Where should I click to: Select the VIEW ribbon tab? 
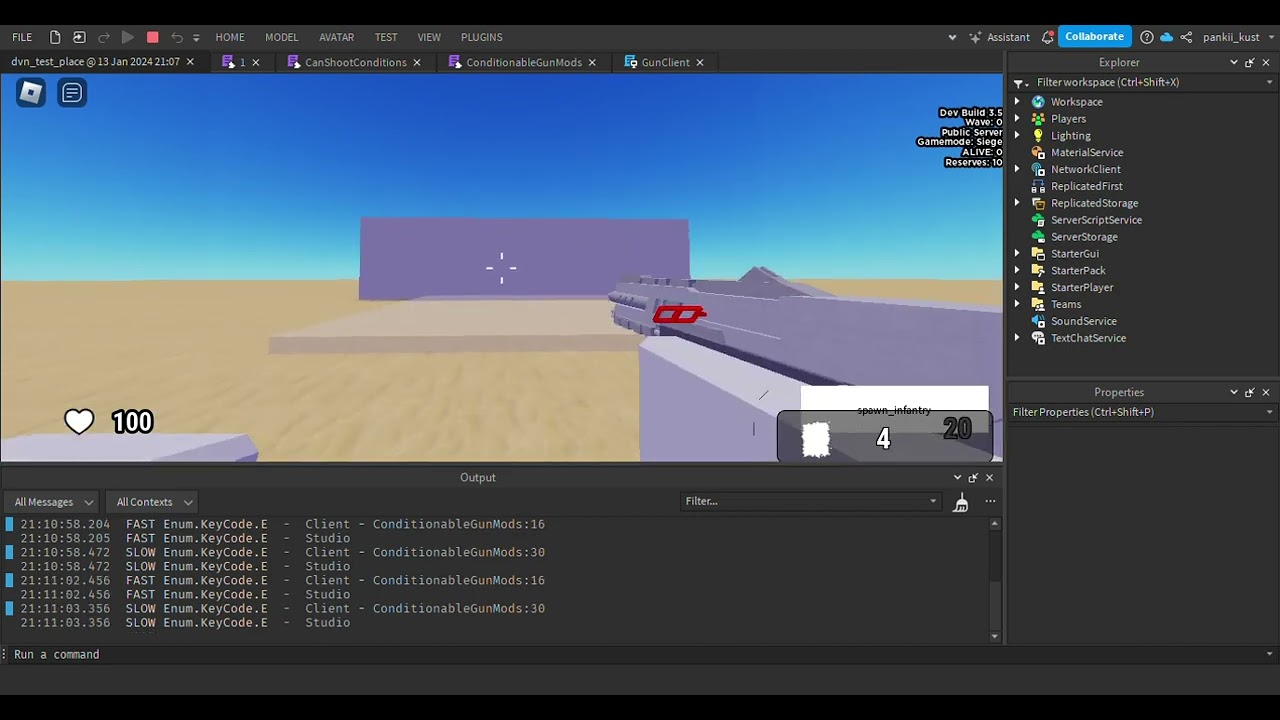429,37
